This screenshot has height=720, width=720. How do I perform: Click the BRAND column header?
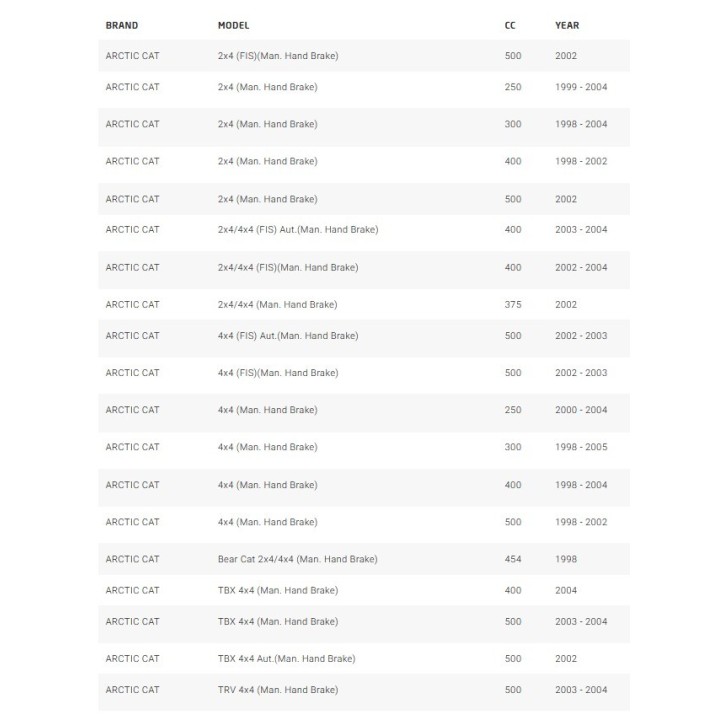[x=122, y=25]
